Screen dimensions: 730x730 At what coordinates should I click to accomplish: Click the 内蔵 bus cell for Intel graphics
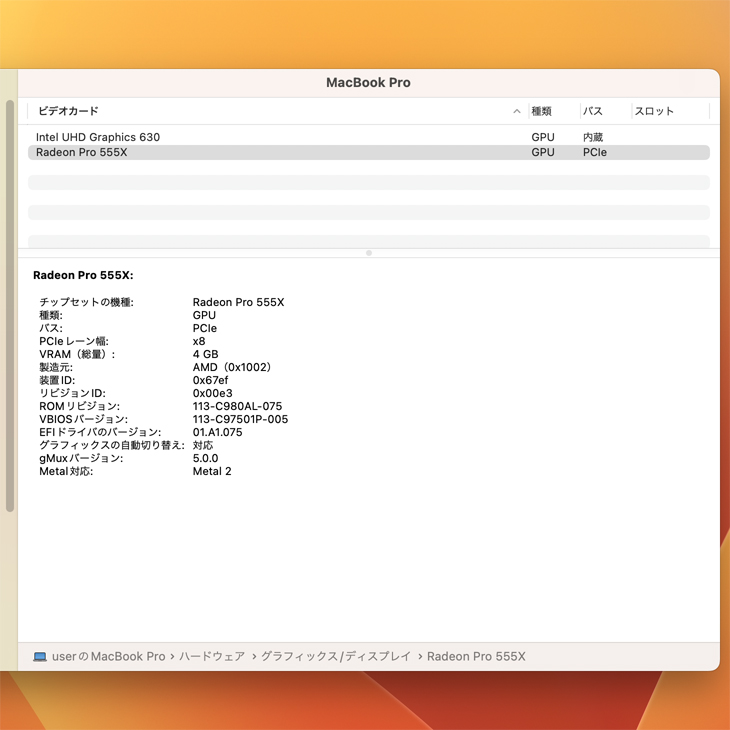(x=593, y=137)
